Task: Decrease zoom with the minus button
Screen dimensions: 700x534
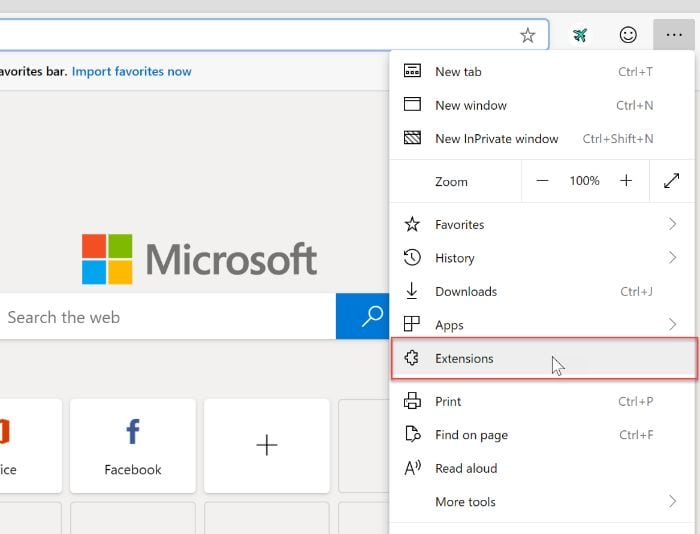Action: pos(542,181)
